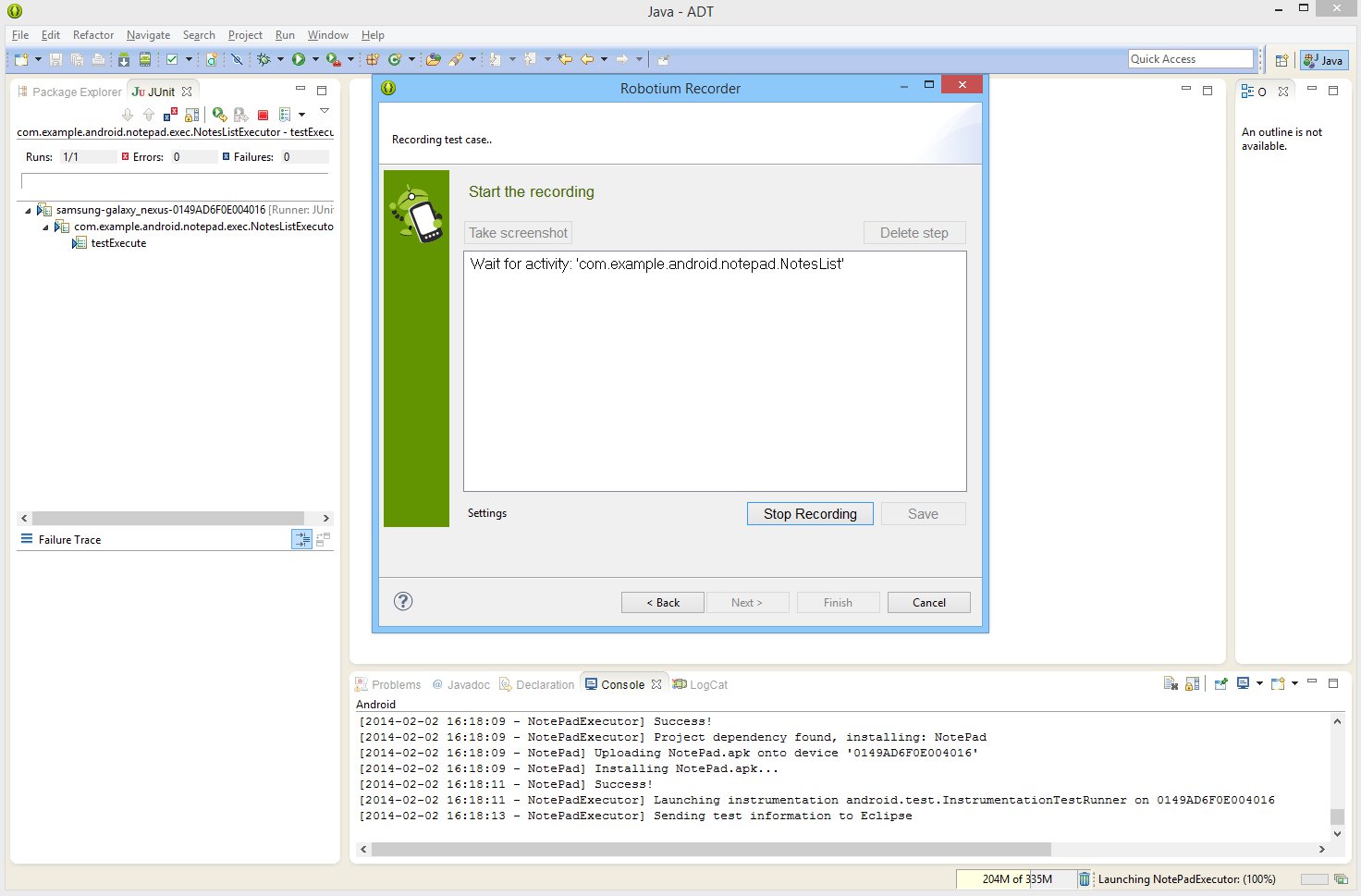Open the Refactor menu
The image size is (1361, 896).
click(x=92, y=35)
